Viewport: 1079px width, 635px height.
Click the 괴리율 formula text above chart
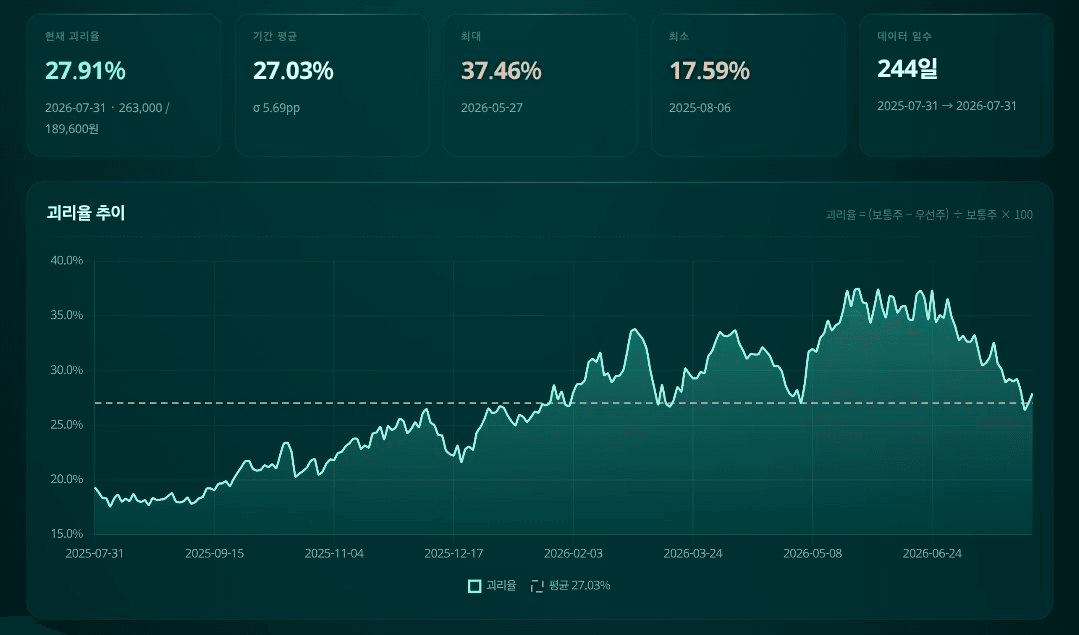[x=929, y=215]
